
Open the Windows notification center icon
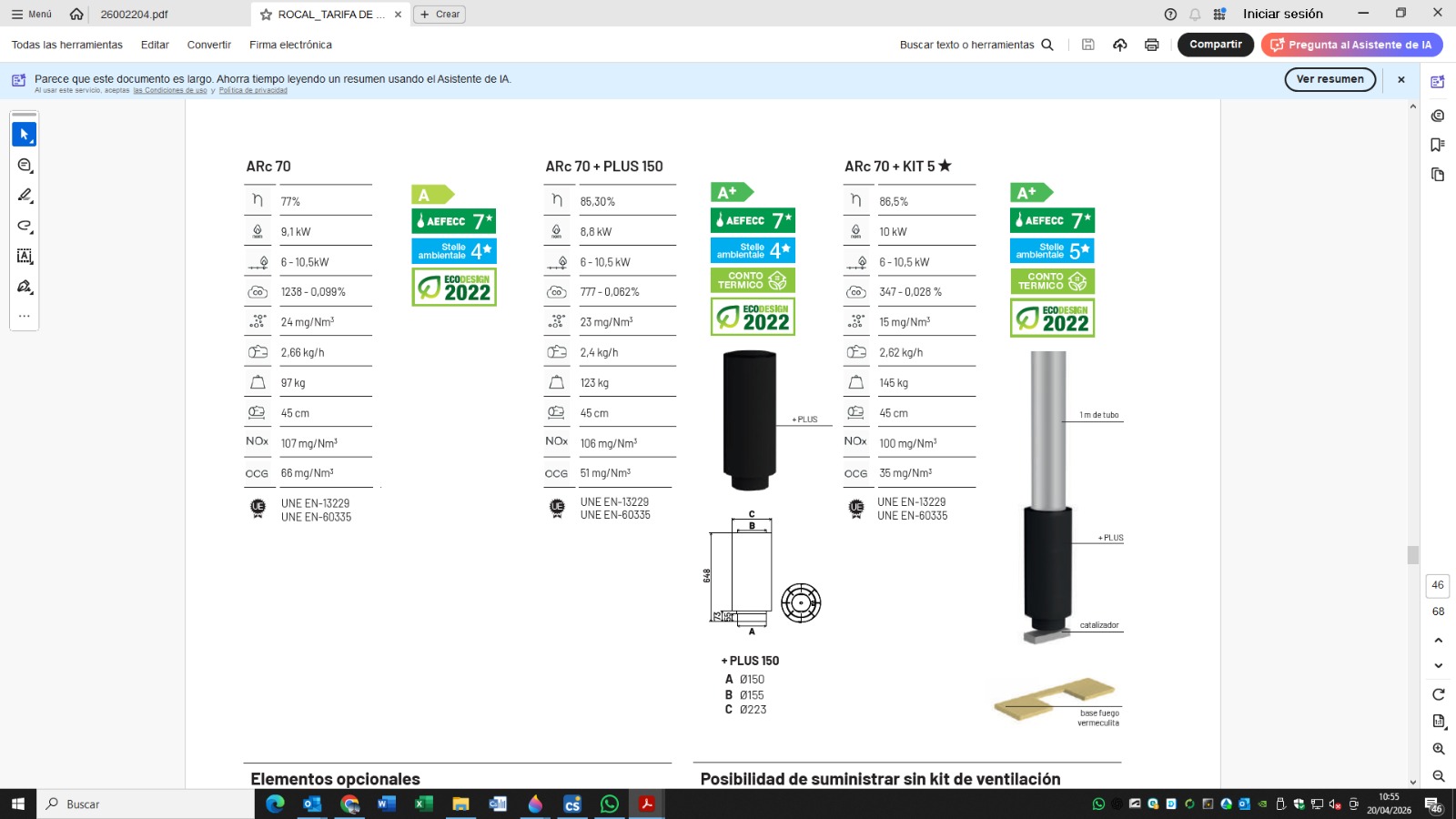(x=1433, y=804)
